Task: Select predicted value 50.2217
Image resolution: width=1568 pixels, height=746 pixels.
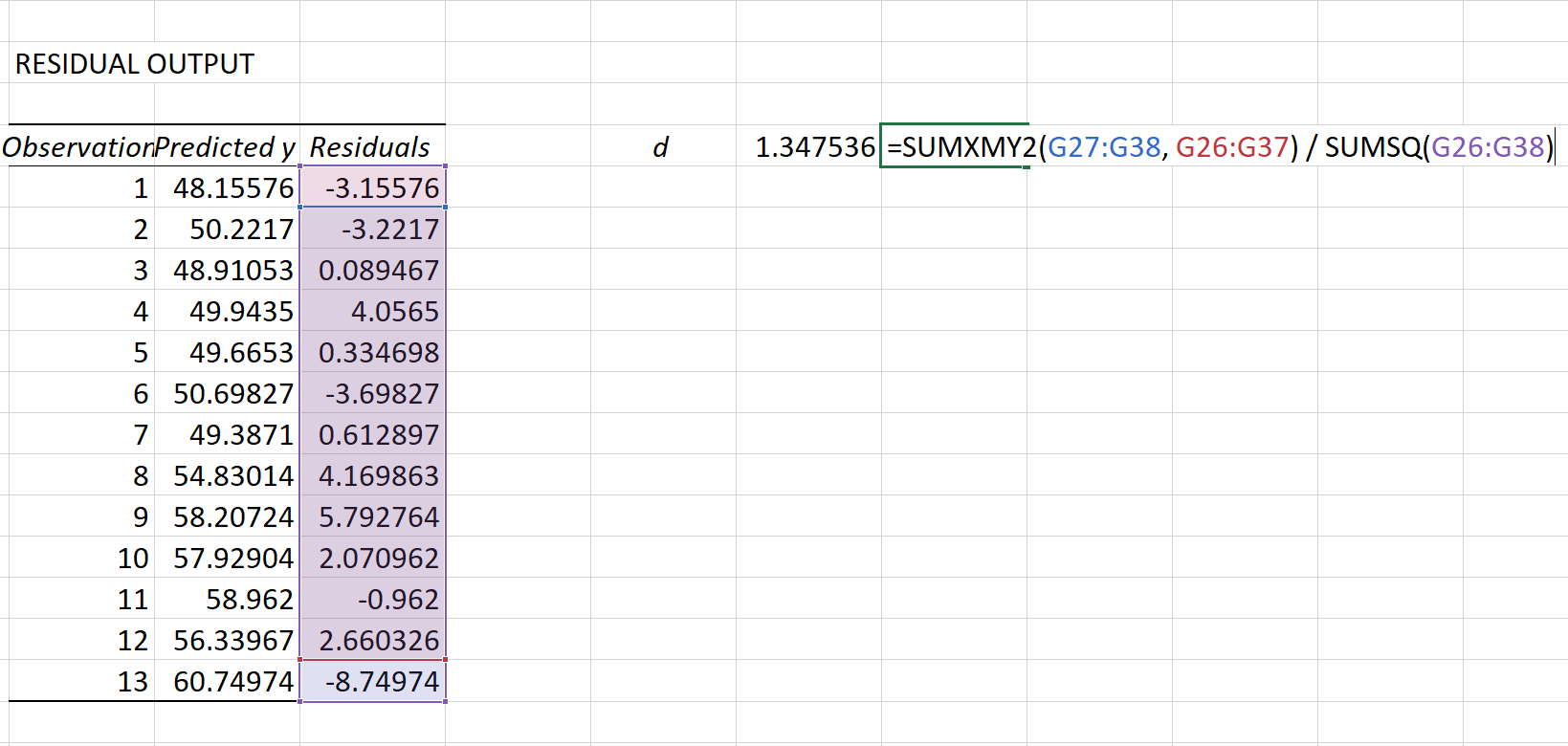Action: [x=227, y=229]
